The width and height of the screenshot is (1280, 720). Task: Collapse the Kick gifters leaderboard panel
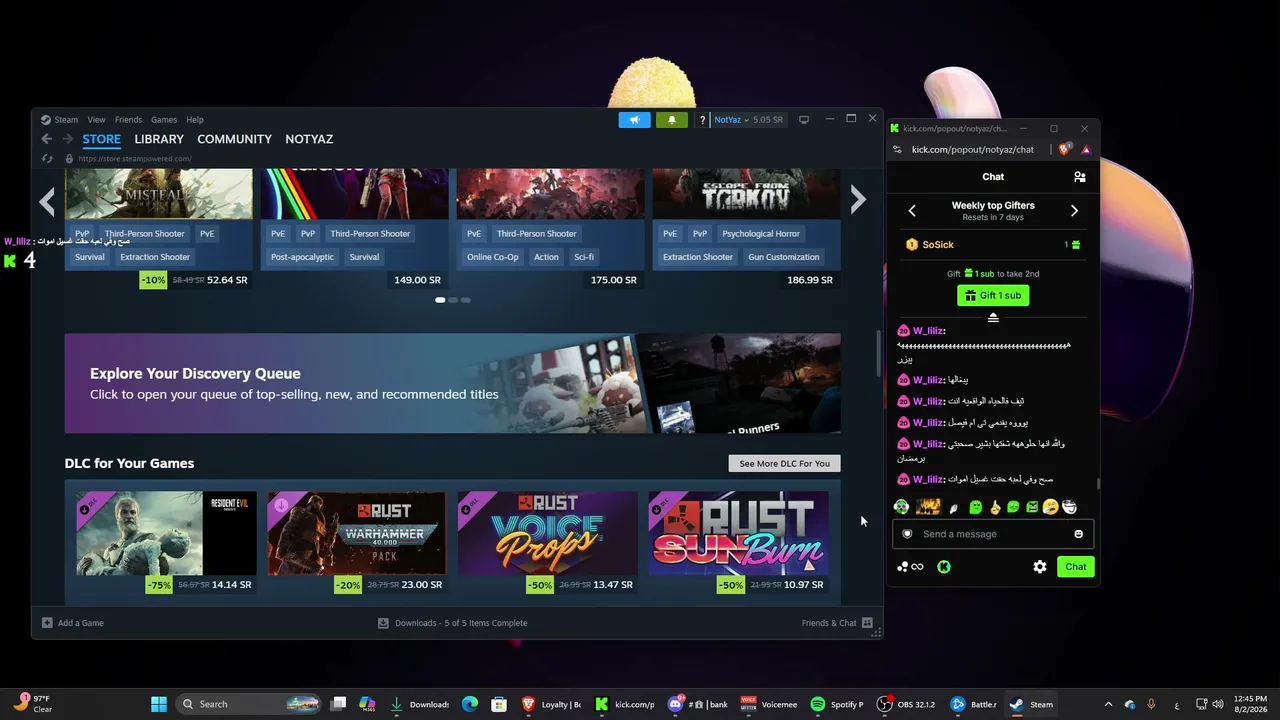tap(993, 317)
